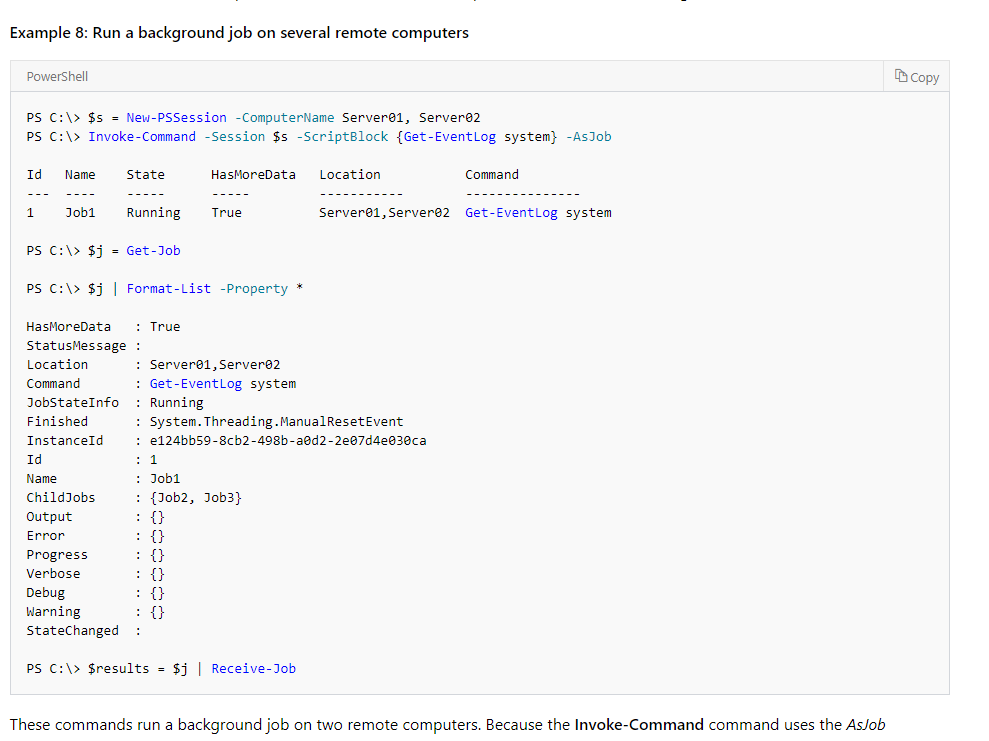Select the PowerShell tab label

coord(57,76)
